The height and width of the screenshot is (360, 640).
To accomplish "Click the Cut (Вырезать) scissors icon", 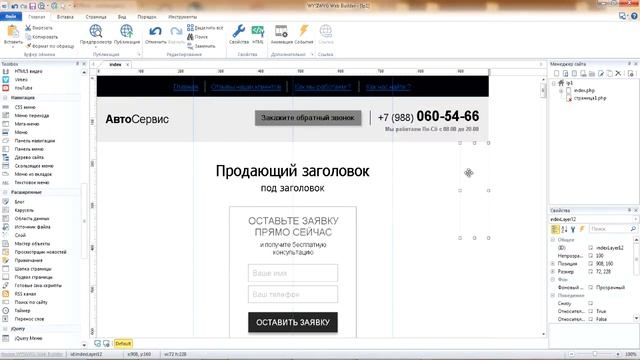I will (x=28, y=28).
